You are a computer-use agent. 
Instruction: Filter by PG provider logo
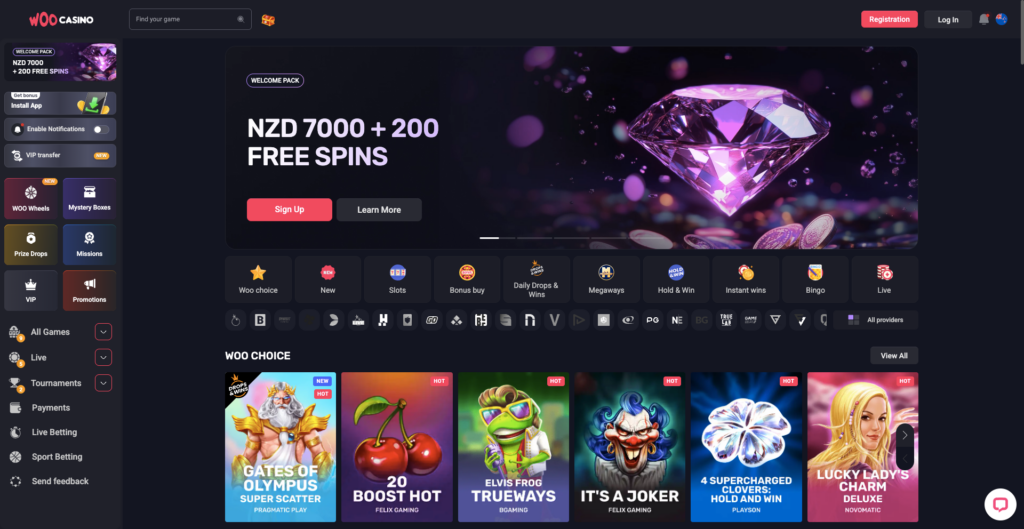(x=652, y=320)
